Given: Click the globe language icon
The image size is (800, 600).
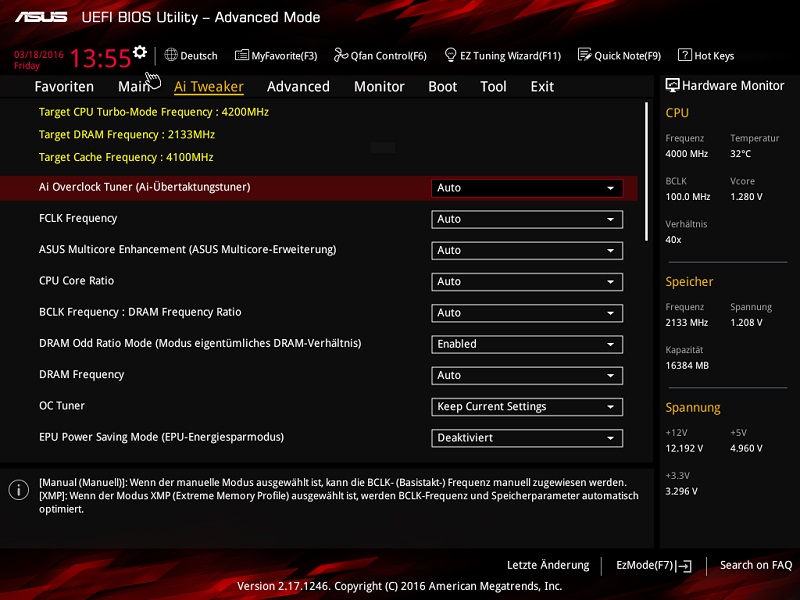Looking at the screenshot, I should [171, 55].
